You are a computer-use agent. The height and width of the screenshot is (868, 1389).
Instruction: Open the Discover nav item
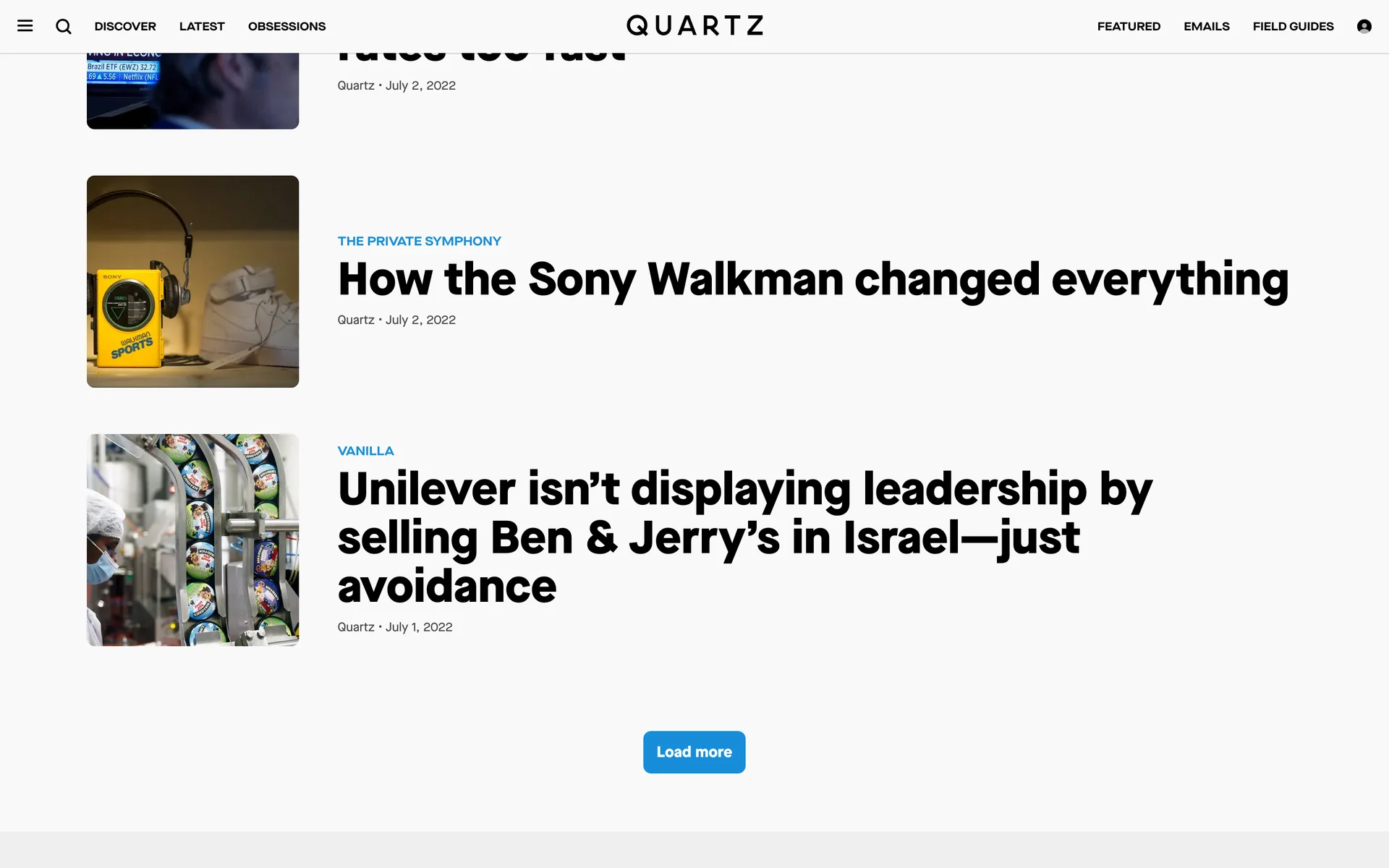(x=125, y=26)
